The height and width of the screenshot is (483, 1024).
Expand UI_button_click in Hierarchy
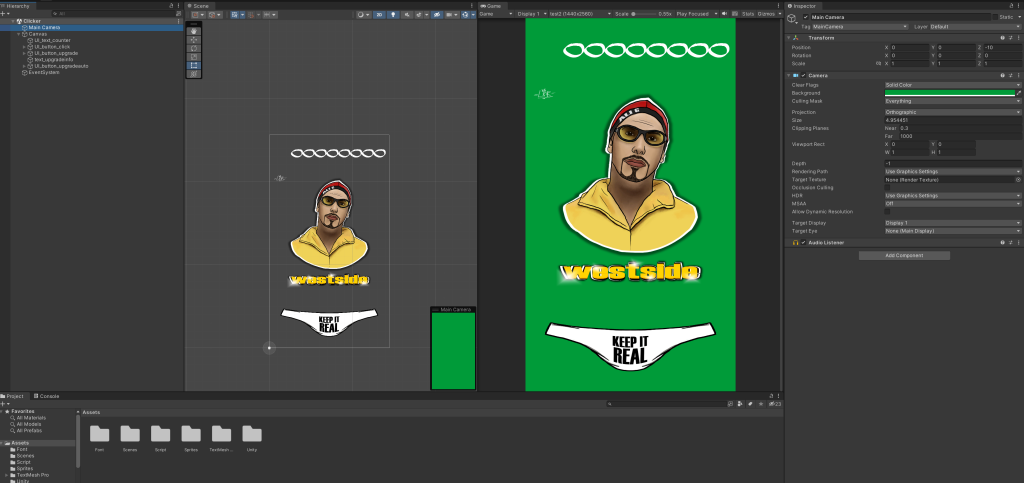[x=23, y=46]
